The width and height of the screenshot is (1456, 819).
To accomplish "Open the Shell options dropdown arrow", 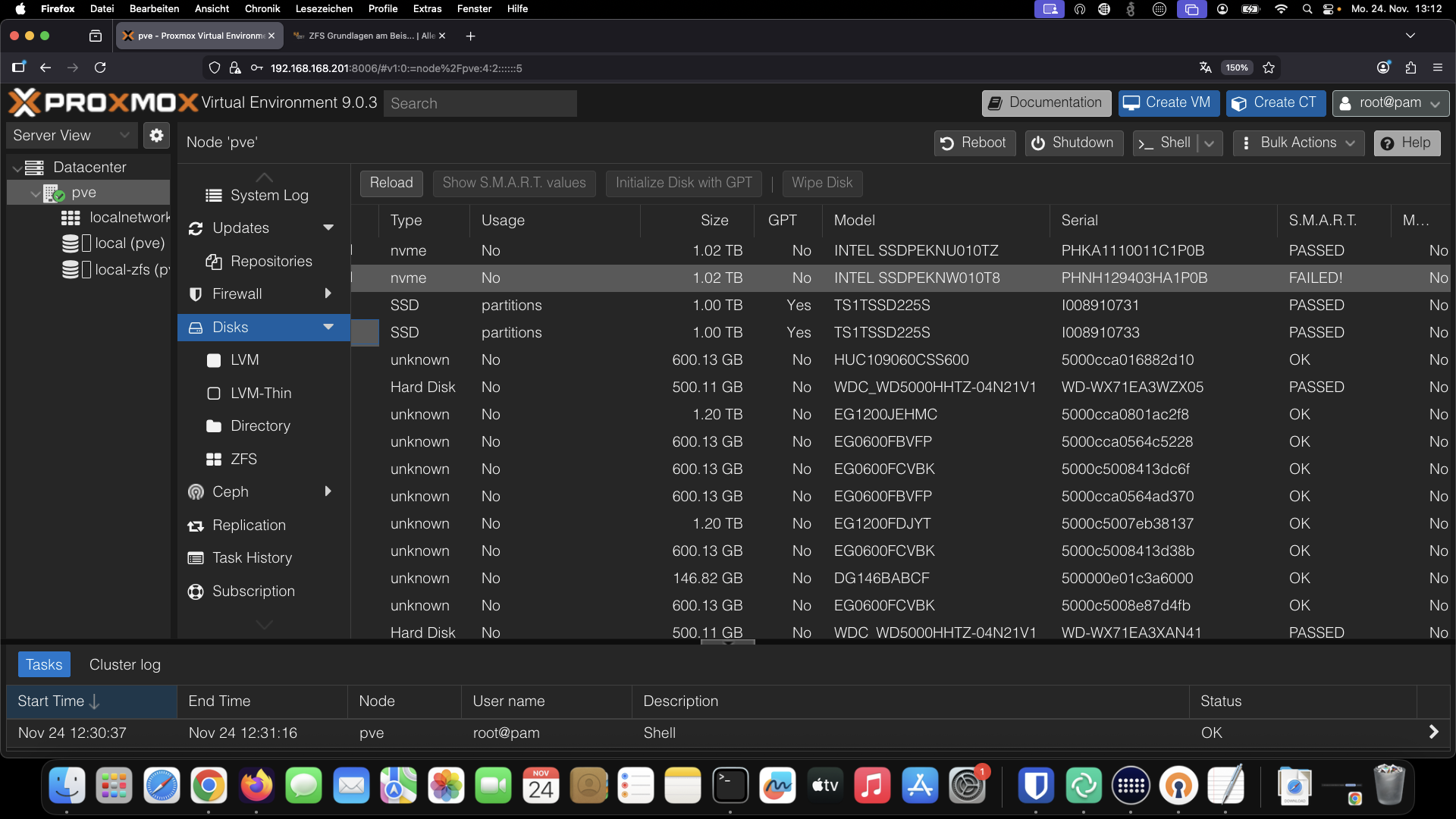I will point(1210,143).
